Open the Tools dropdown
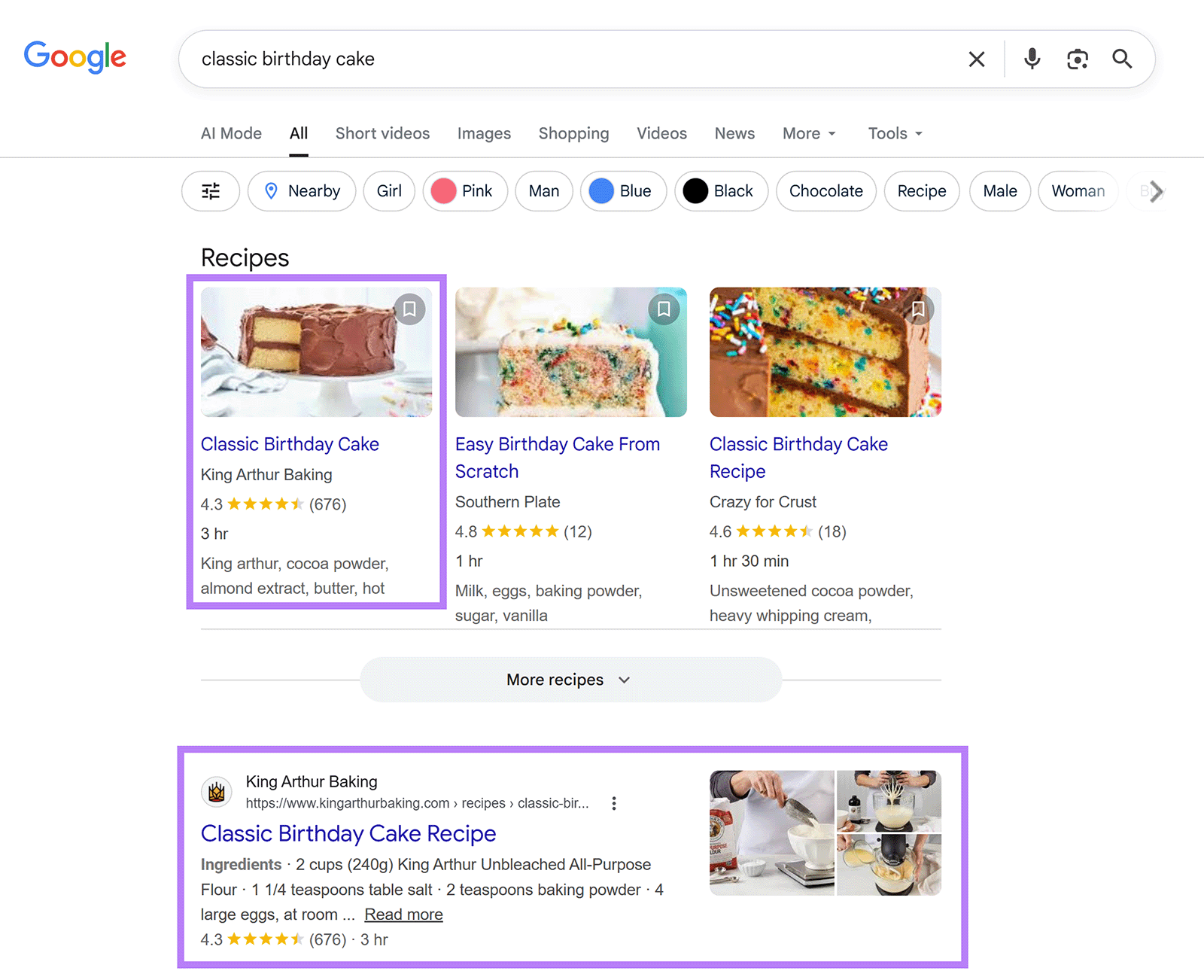Screen dimensions: 1204x980 pos(894,133)
